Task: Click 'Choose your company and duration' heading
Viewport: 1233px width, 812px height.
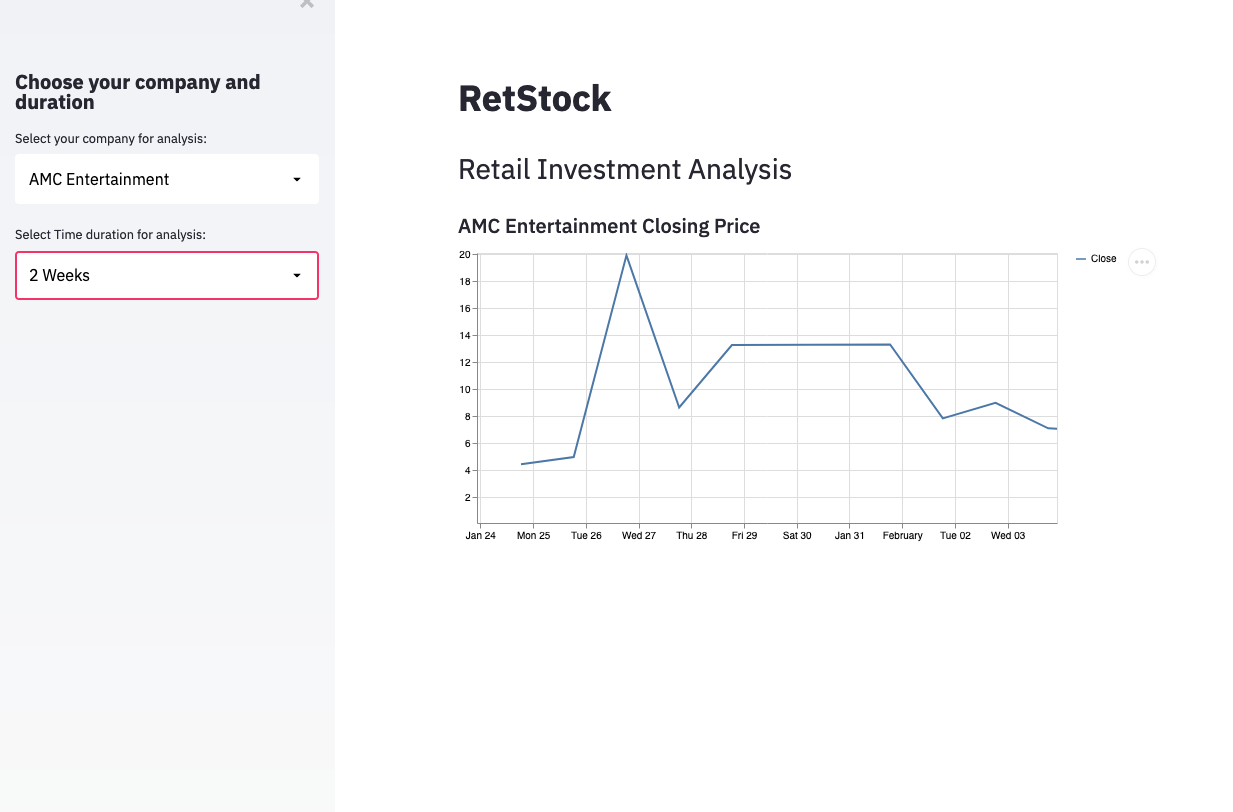Action: coord(138,92)
